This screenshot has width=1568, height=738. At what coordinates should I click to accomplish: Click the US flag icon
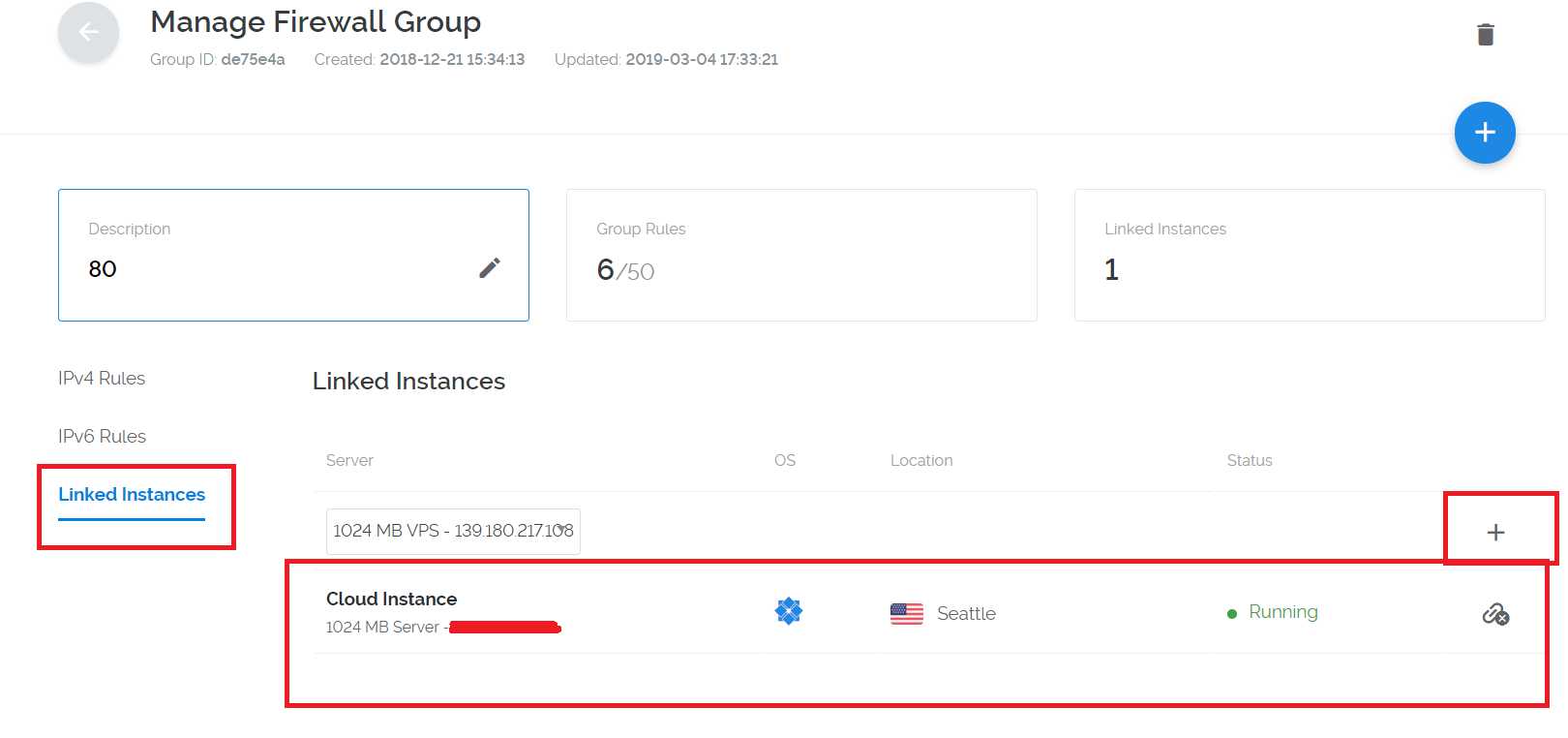tap(907, 613)
